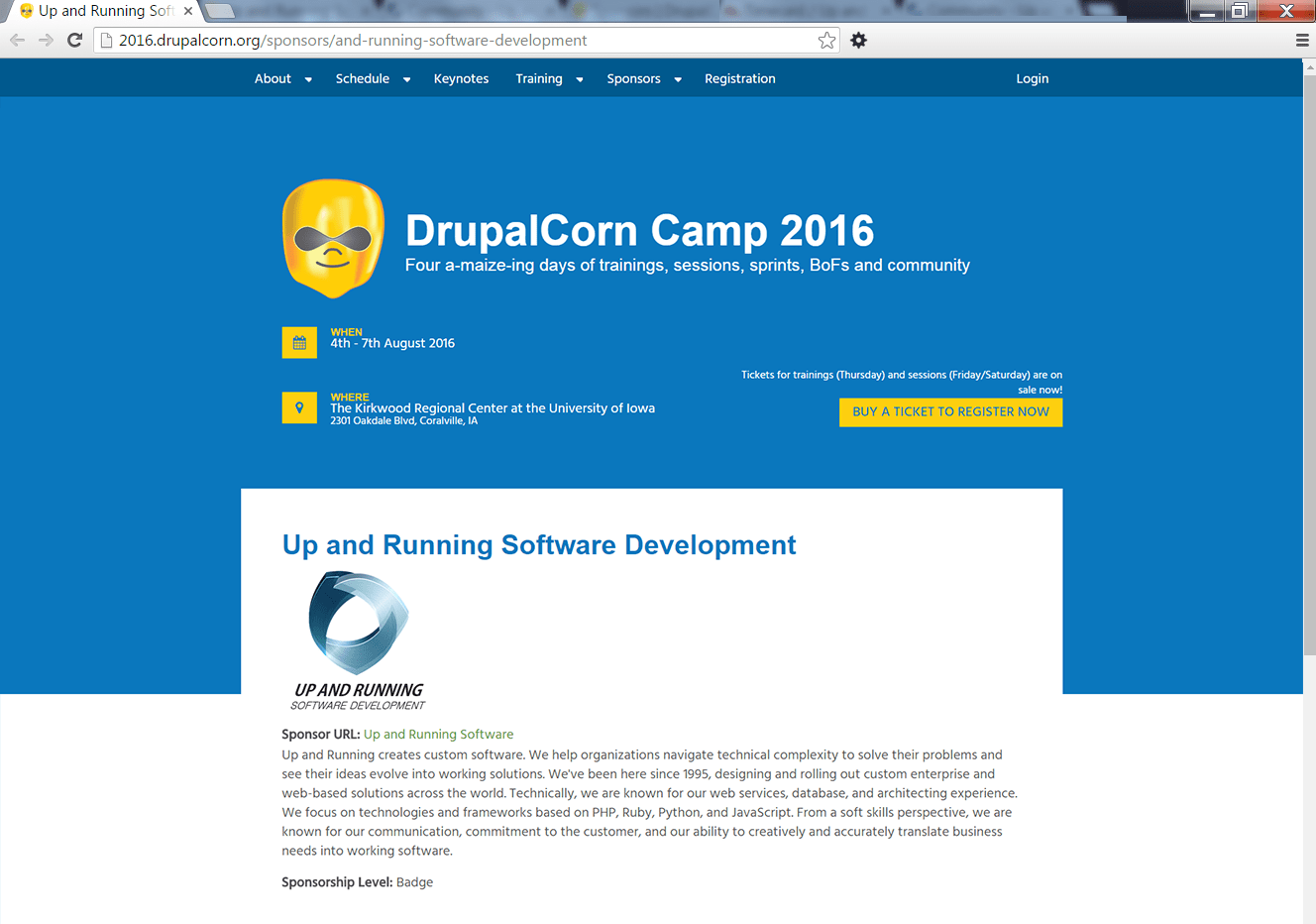Open the About menu item
Screen dimensions: 1316x924
[x=273, y=78]
